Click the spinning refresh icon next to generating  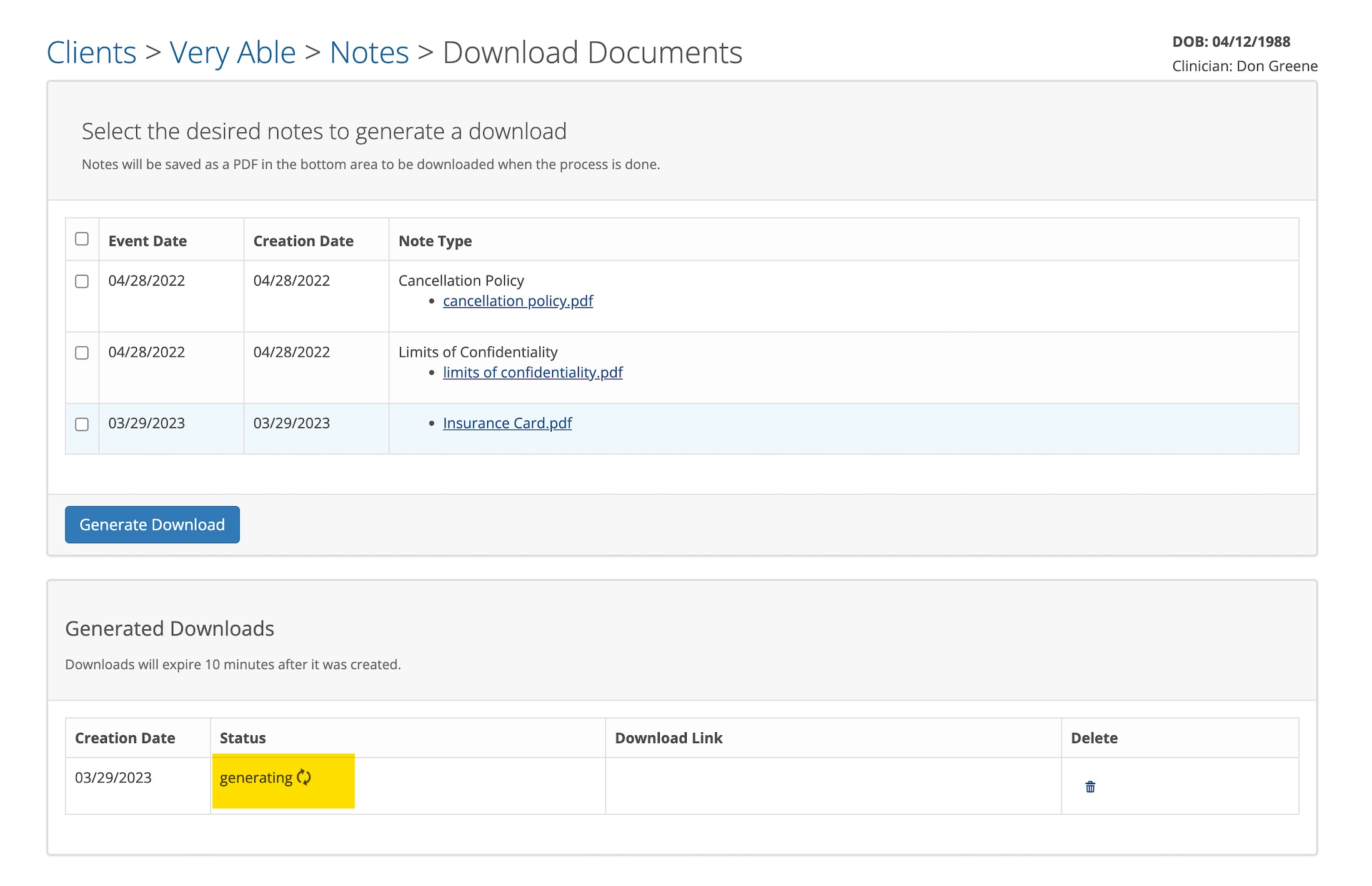pos(304,778)
